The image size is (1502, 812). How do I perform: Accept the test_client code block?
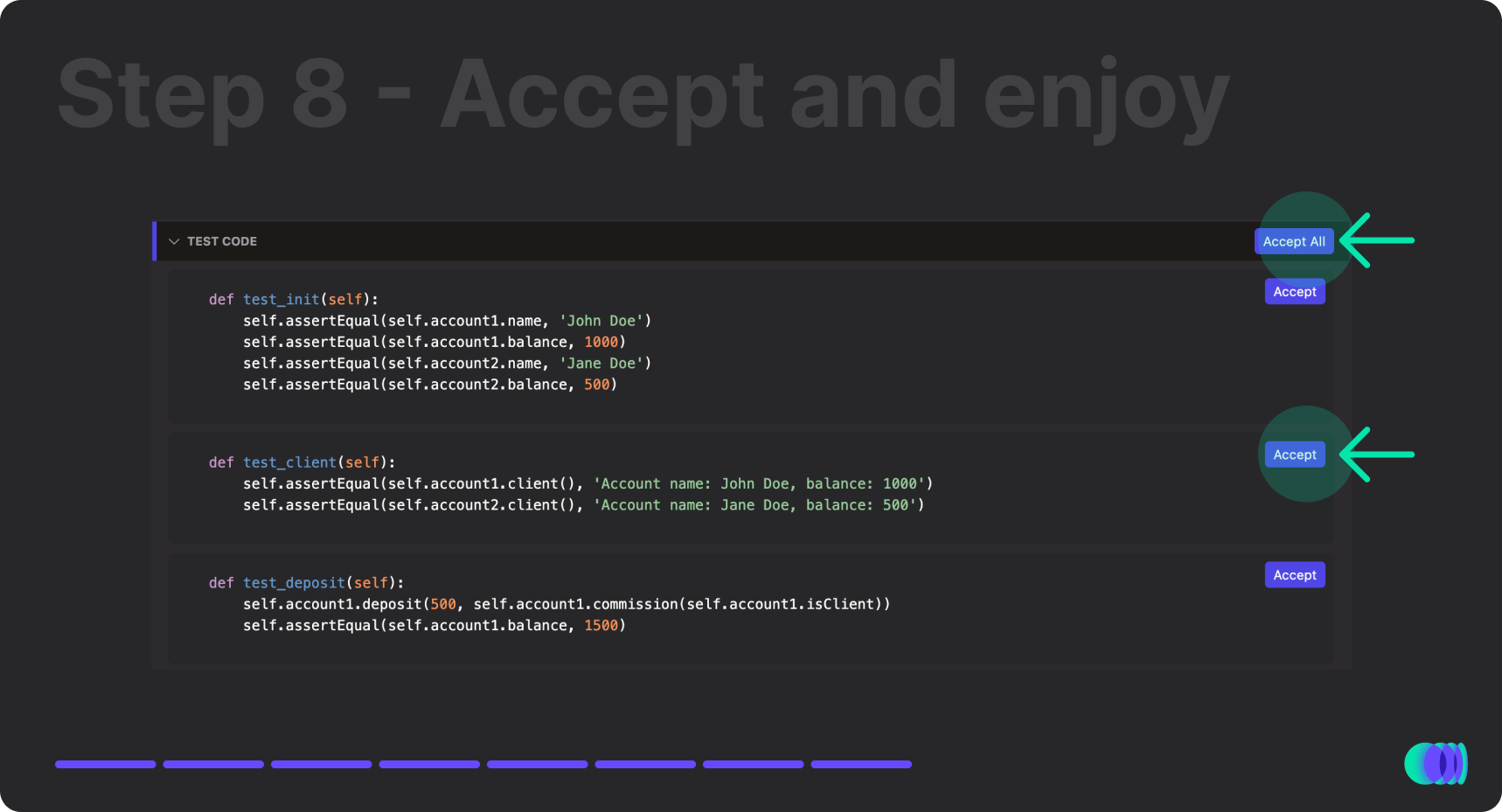(1295, 455)
